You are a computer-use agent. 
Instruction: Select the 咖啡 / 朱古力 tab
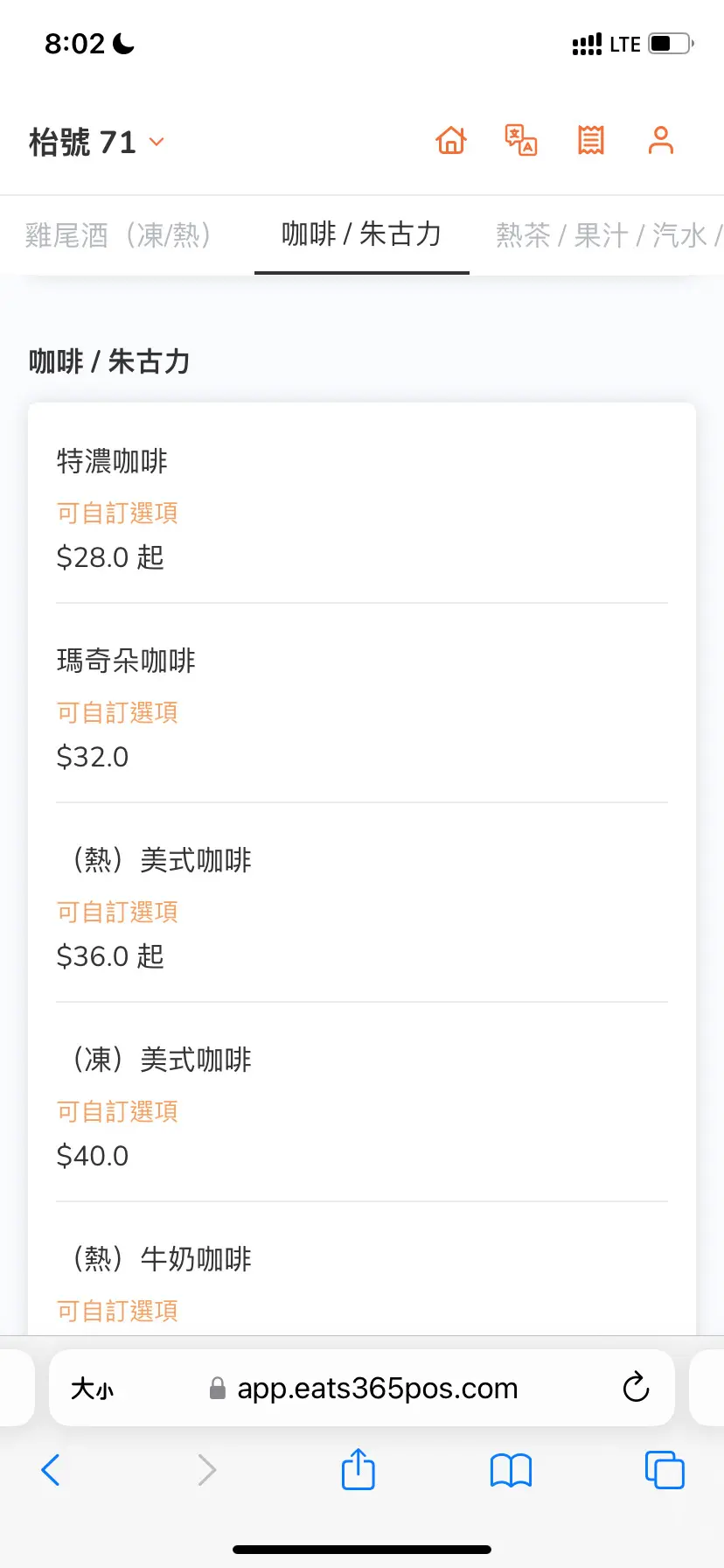click(x=361, y=234)
